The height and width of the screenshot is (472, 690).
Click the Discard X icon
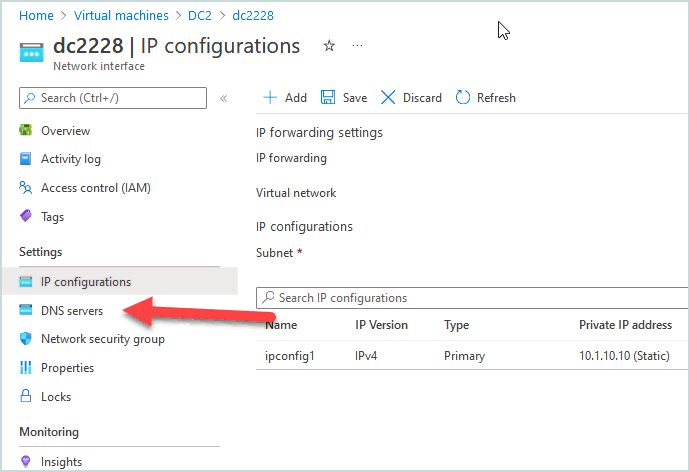click(x=388, y=97)
